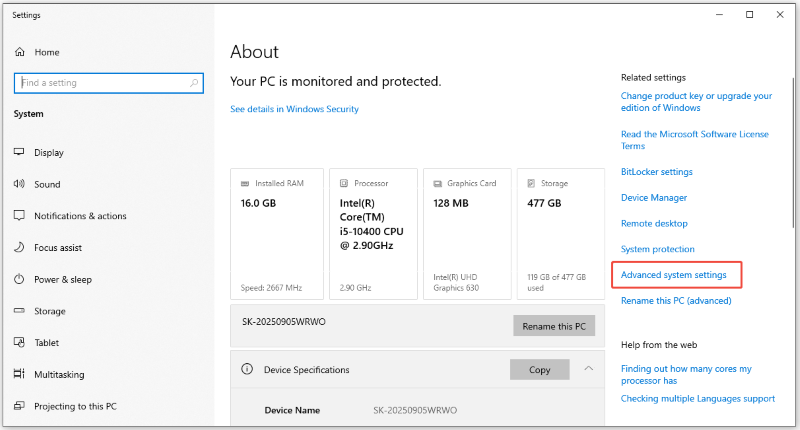The image size is (800, 430).
Task: Click the Power & sleep icon
Action: (x=19, y=279)
